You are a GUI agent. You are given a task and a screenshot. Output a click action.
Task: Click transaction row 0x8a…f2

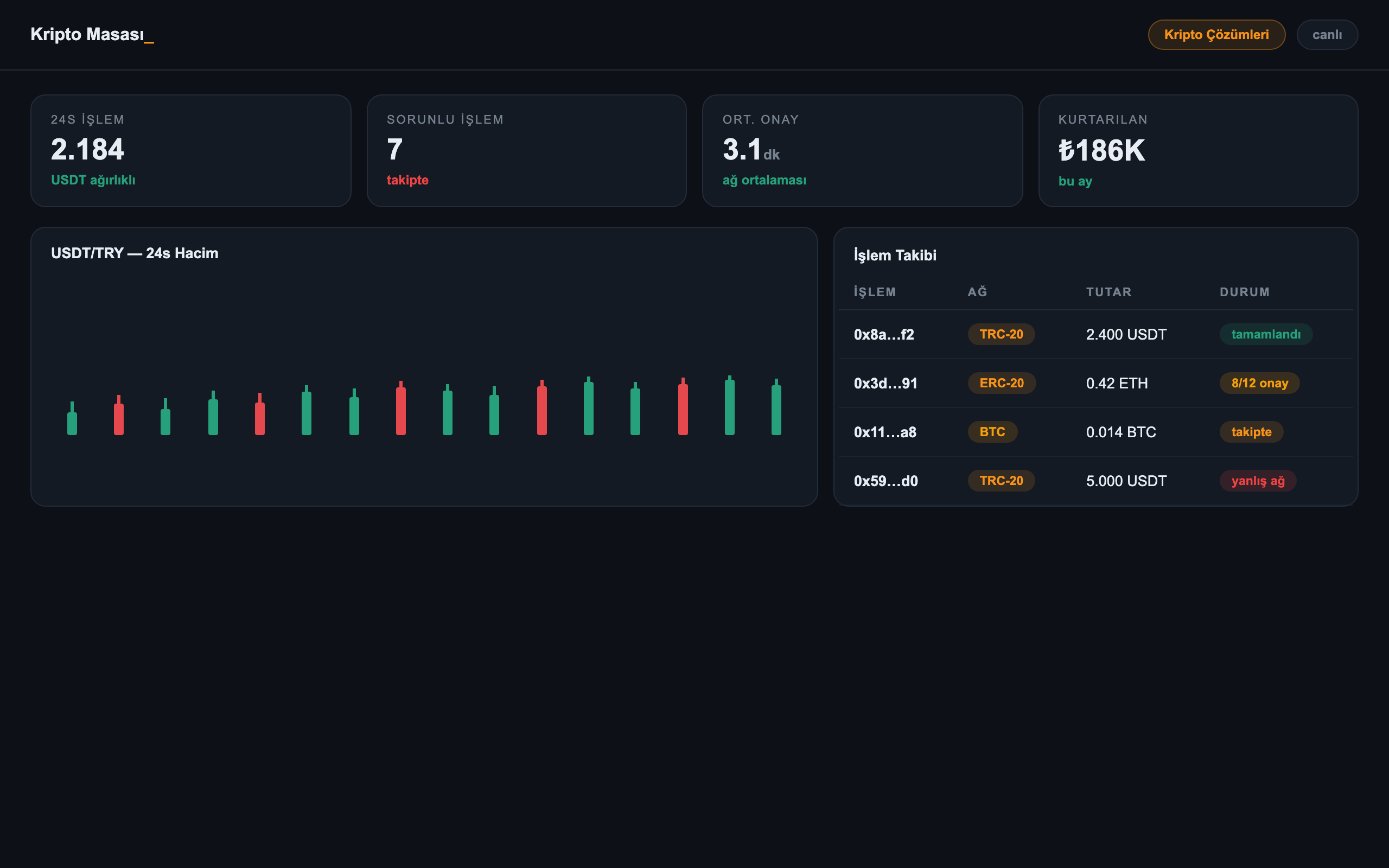[x=1095, y=334]
